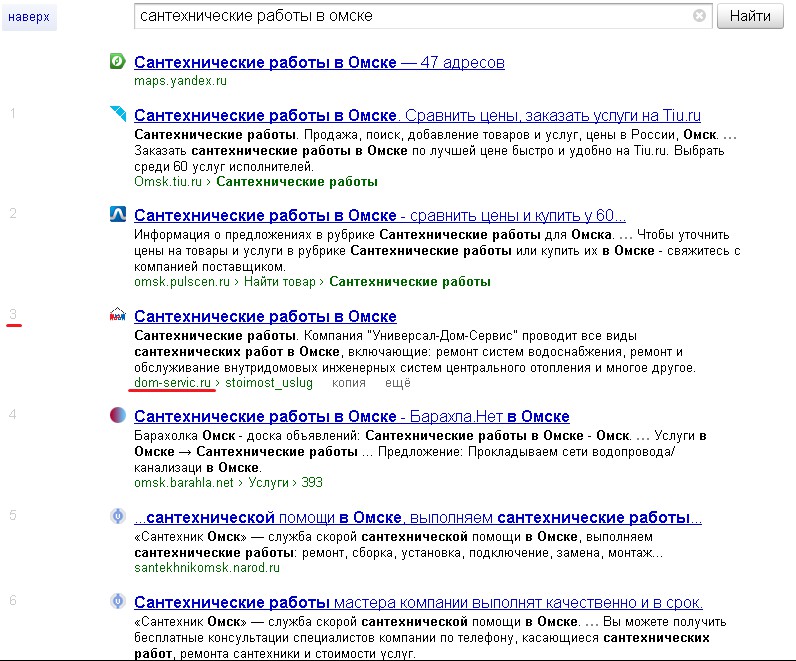Click the dom-servic house favicon beside the third result
This screenshot has width=796, height=661.
coord(118,315)
